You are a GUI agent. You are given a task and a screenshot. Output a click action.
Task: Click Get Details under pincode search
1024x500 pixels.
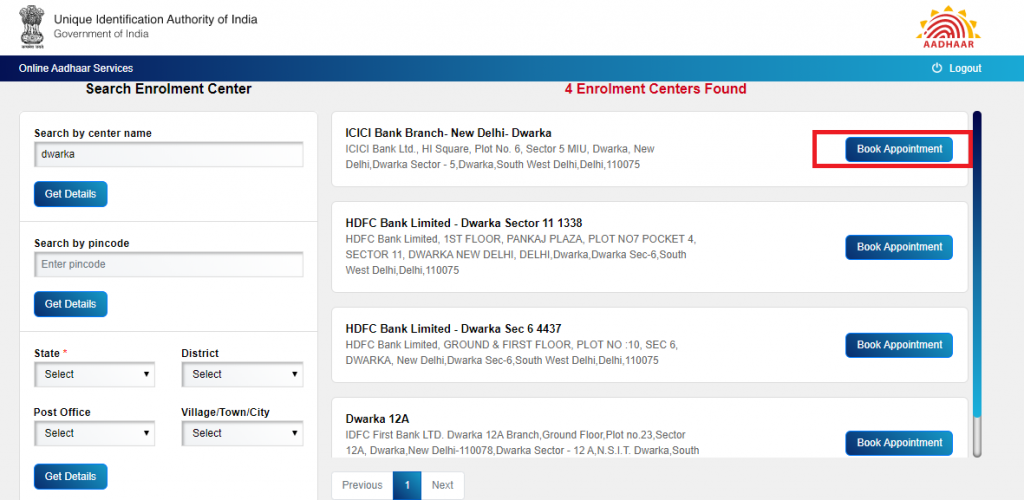71,304
